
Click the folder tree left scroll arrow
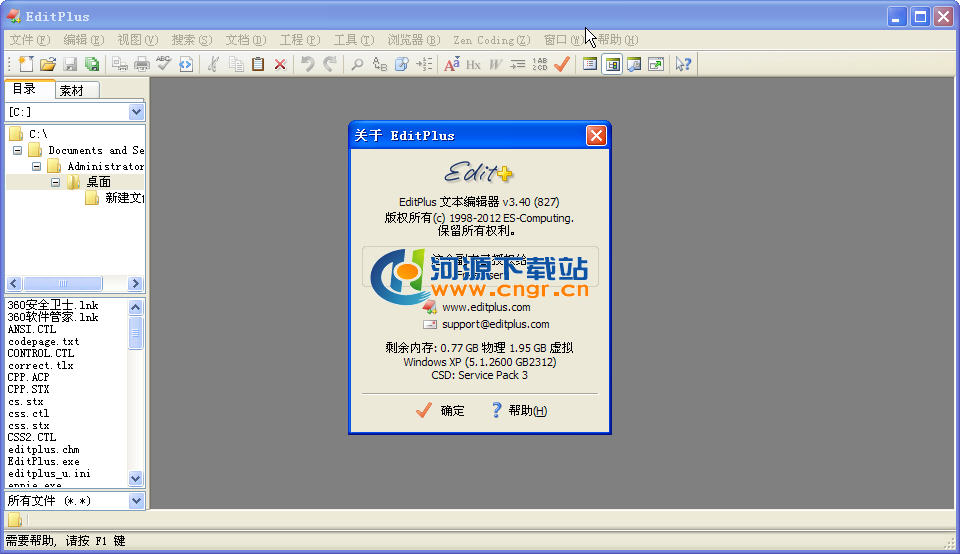(x=14, y=283)
